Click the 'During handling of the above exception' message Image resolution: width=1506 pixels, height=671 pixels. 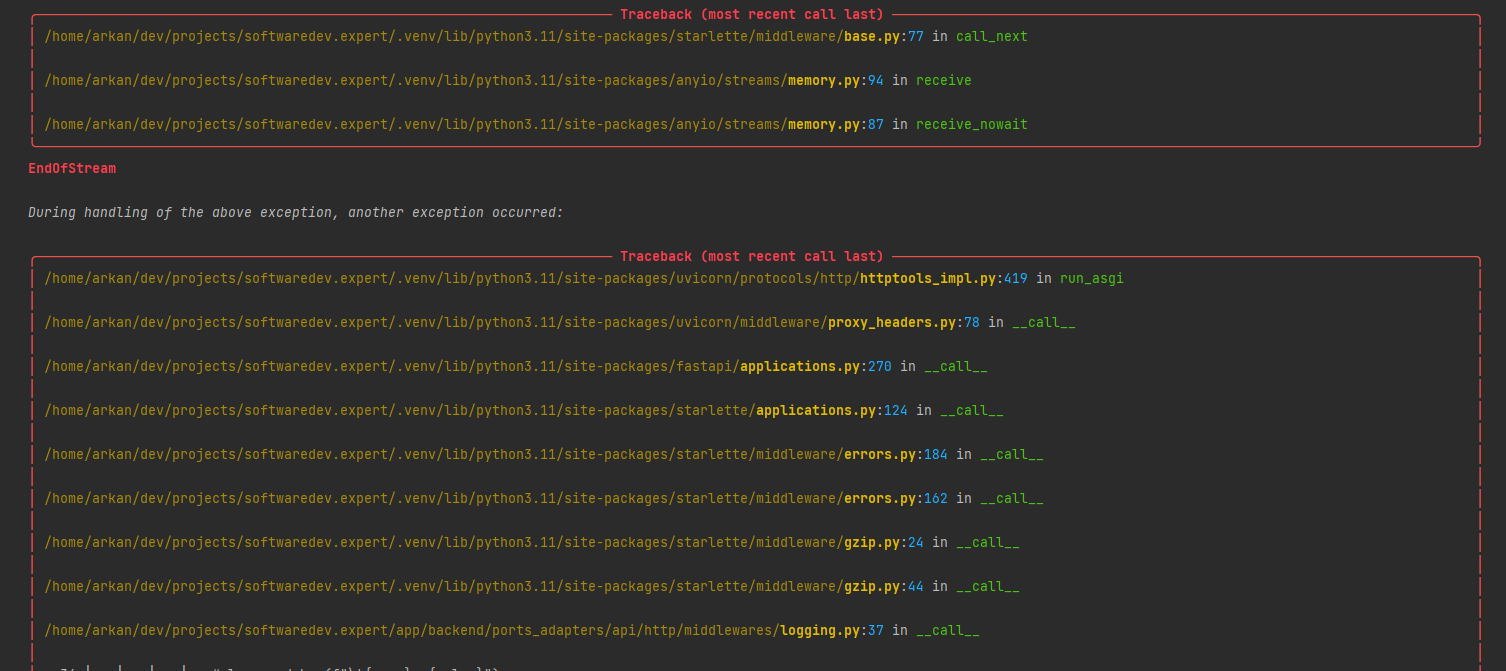click(x=296, y=212)
